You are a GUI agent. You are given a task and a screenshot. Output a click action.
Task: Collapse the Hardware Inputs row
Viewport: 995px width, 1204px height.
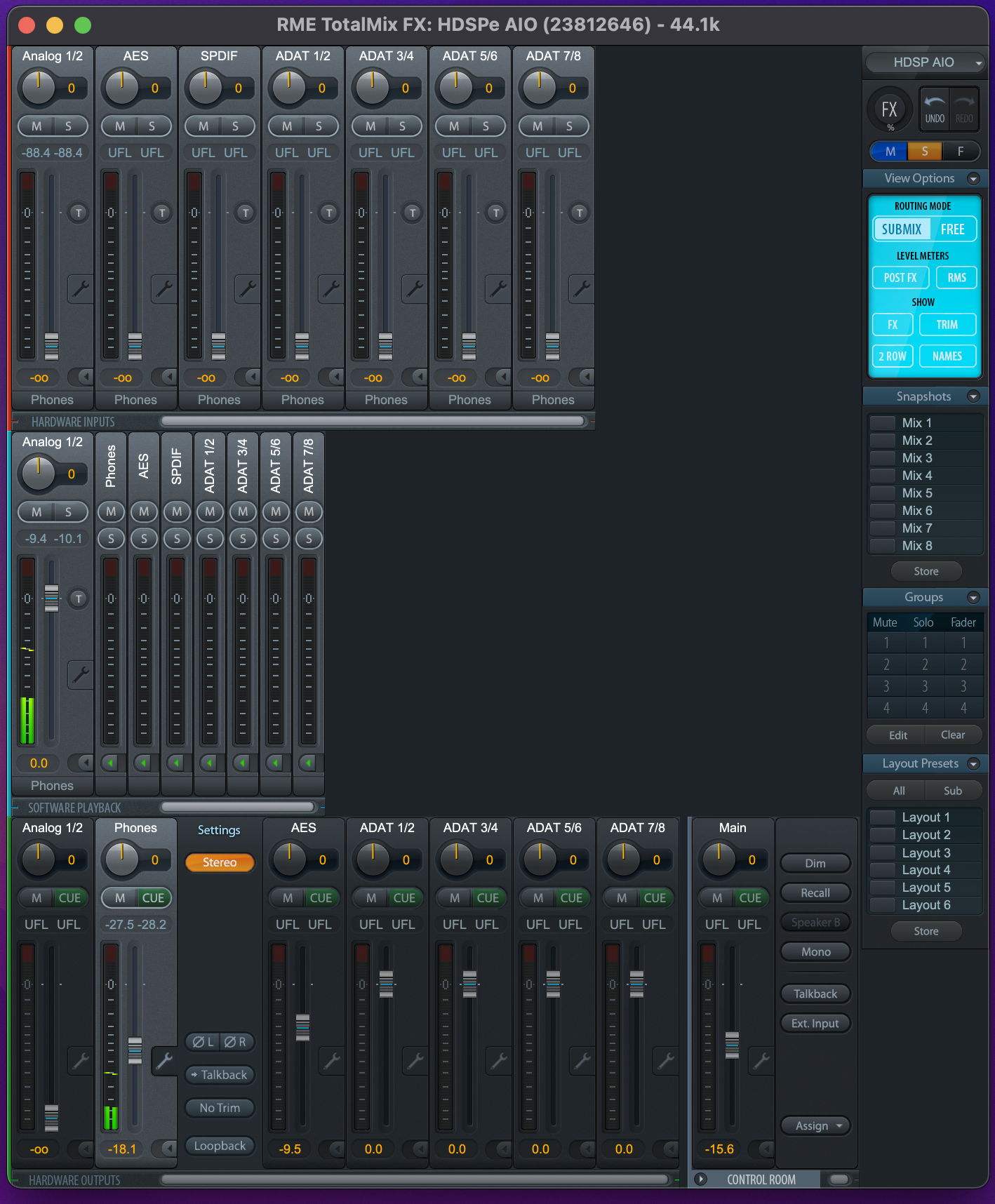tap(15, 422)
